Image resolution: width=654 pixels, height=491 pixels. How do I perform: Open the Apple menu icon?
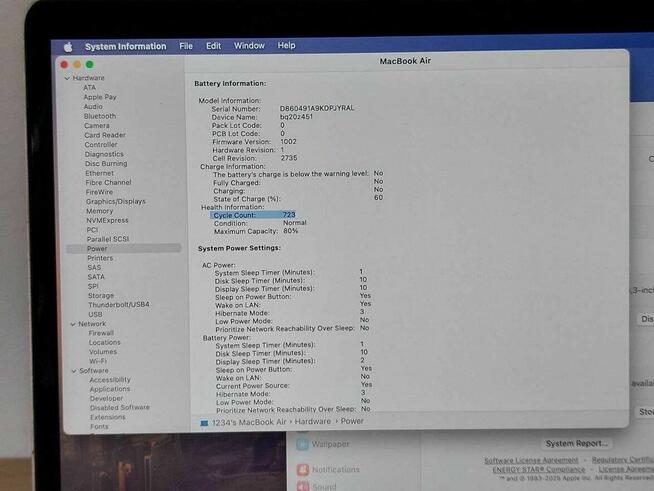68,47
